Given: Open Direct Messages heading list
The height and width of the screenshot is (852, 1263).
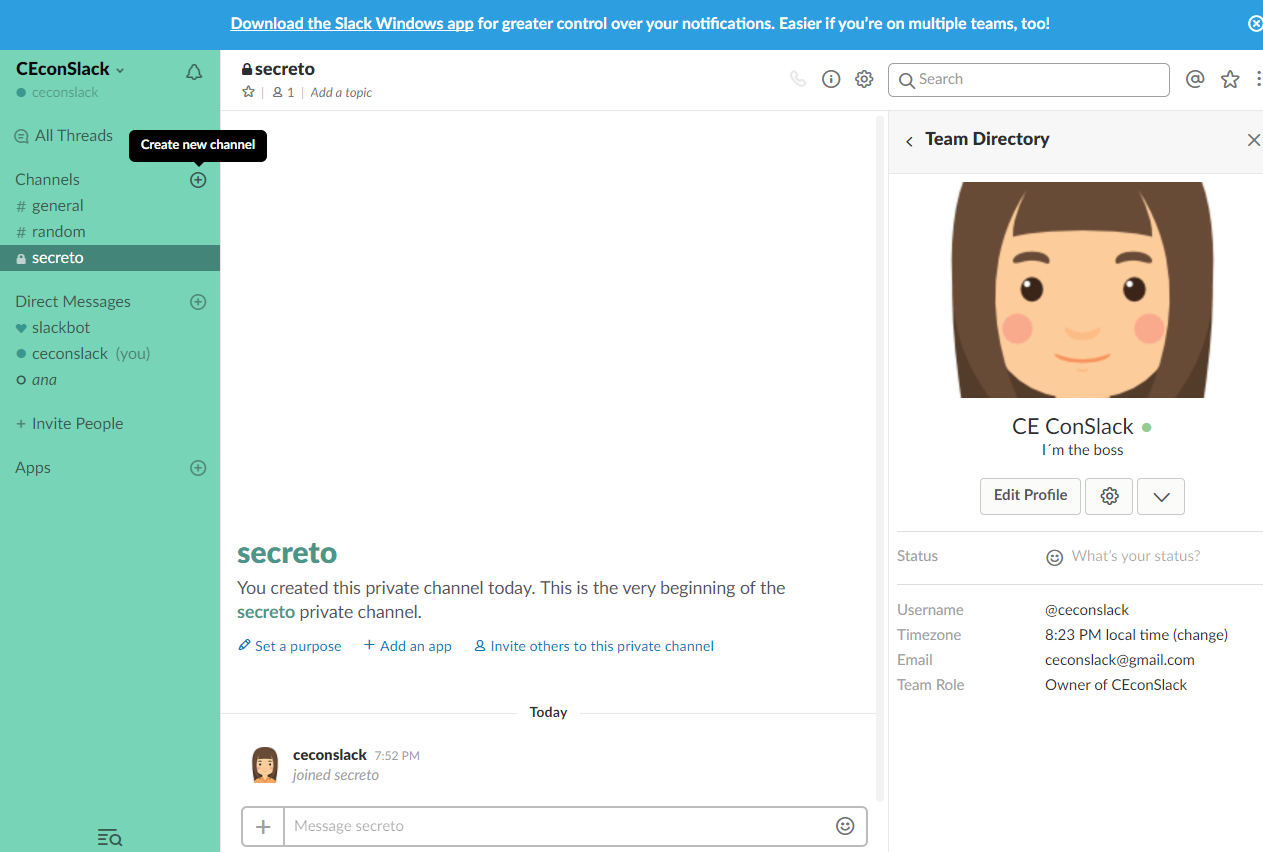Looking at the screenshot, I should click(x=73, y=302).
